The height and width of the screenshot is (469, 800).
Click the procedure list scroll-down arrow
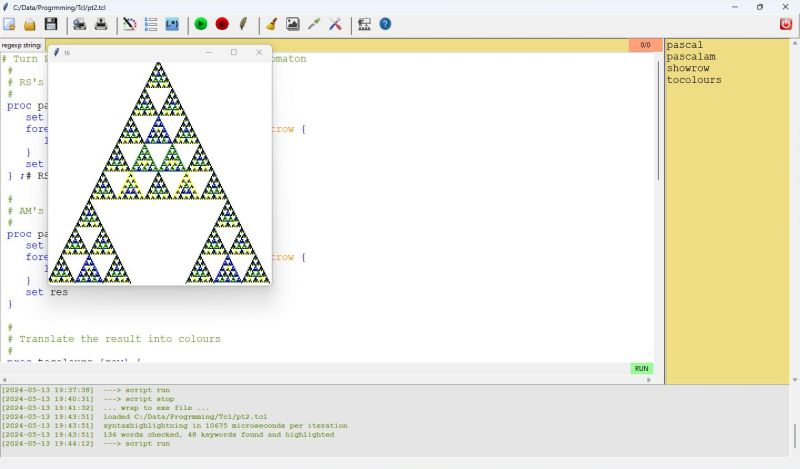point(794,380)
